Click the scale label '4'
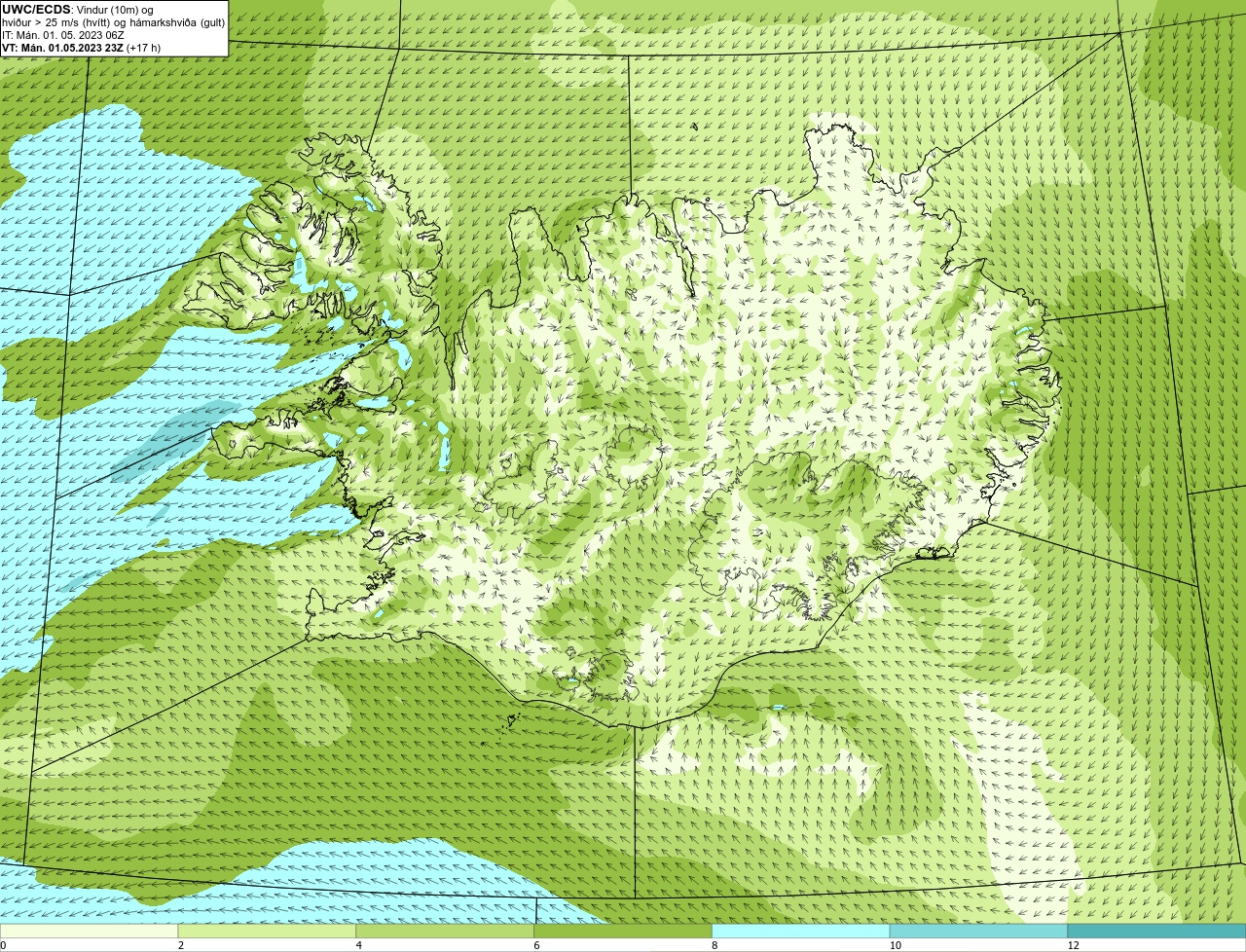1246x952 pixels. point(359,945)
